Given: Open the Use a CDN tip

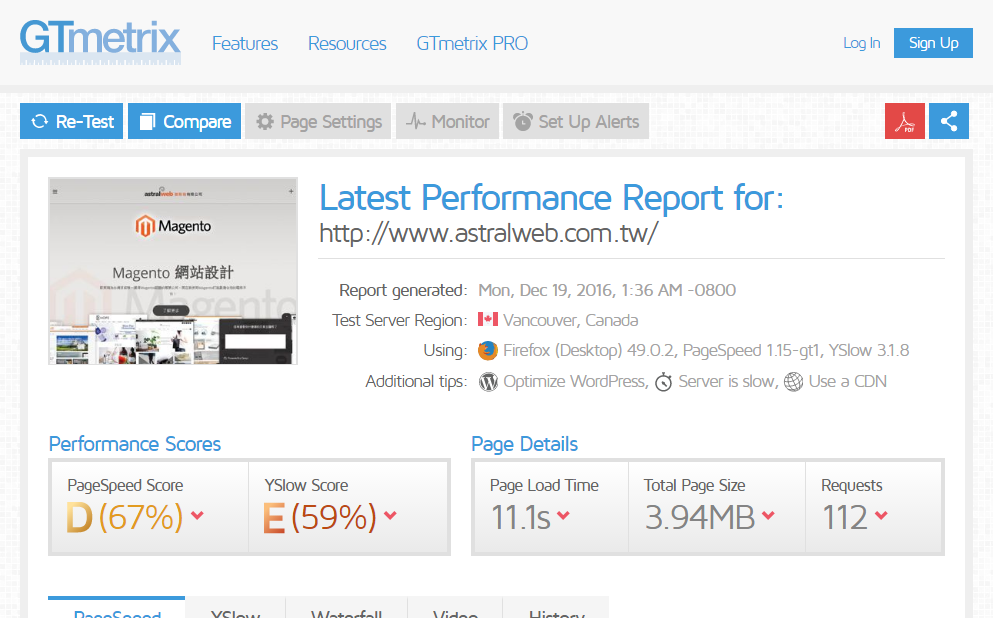Looking at the screenshot, I should (x=847, y=381).
